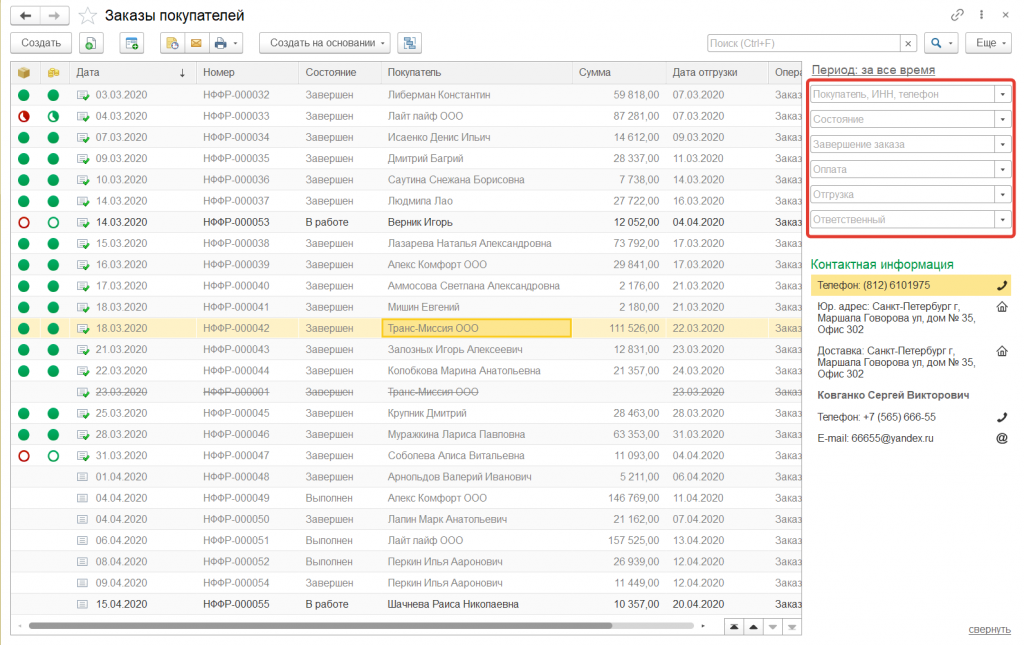Click phone icon next to (812) 6101975
Viewport: 1024px width, 645px height.
click(1002, 285)
